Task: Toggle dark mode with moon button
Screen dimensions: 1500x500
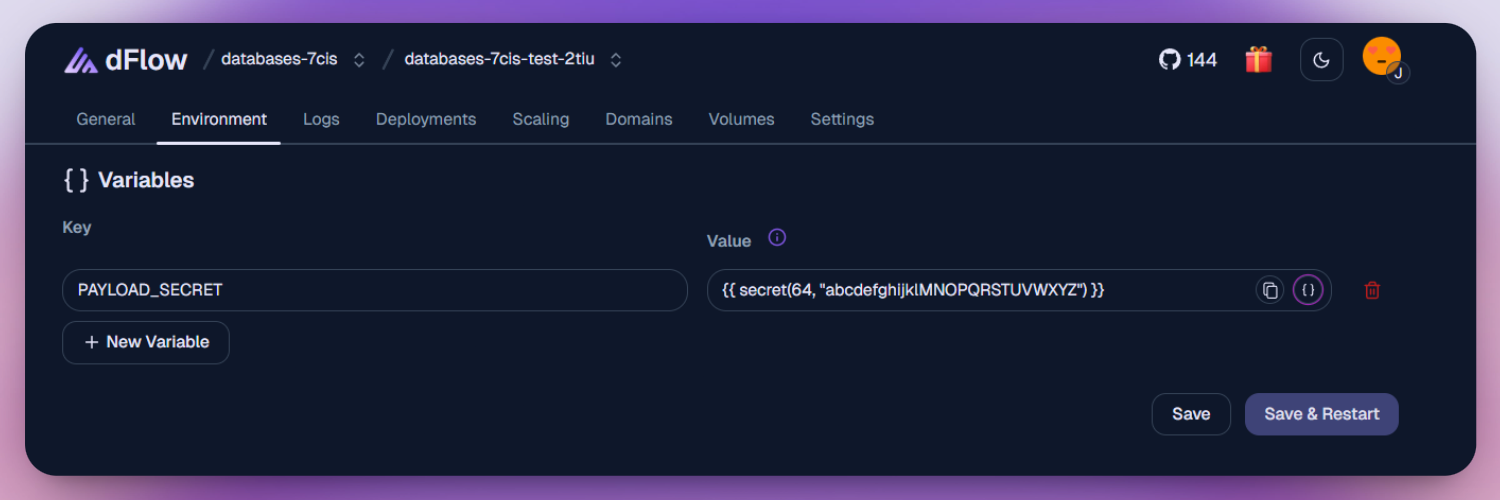Action: [x=1321, y=60]
